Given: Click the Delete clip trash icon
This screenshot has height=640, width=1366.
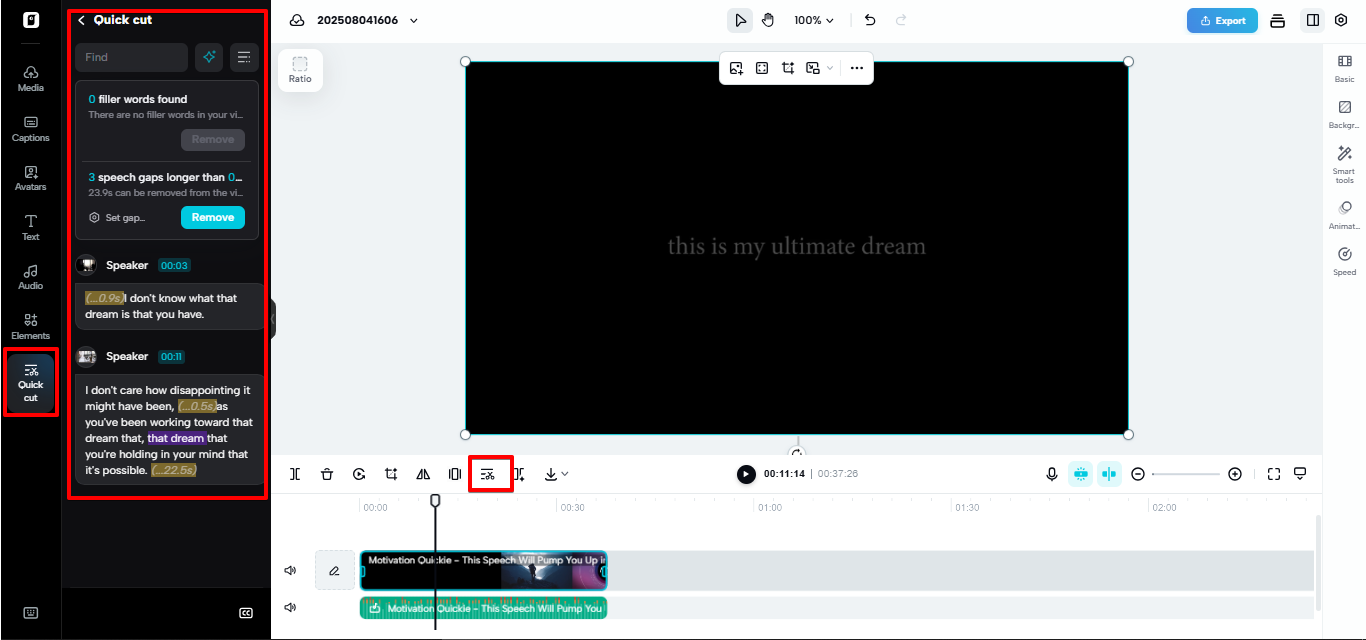Looking at the screenshot, I should [327, 473].
